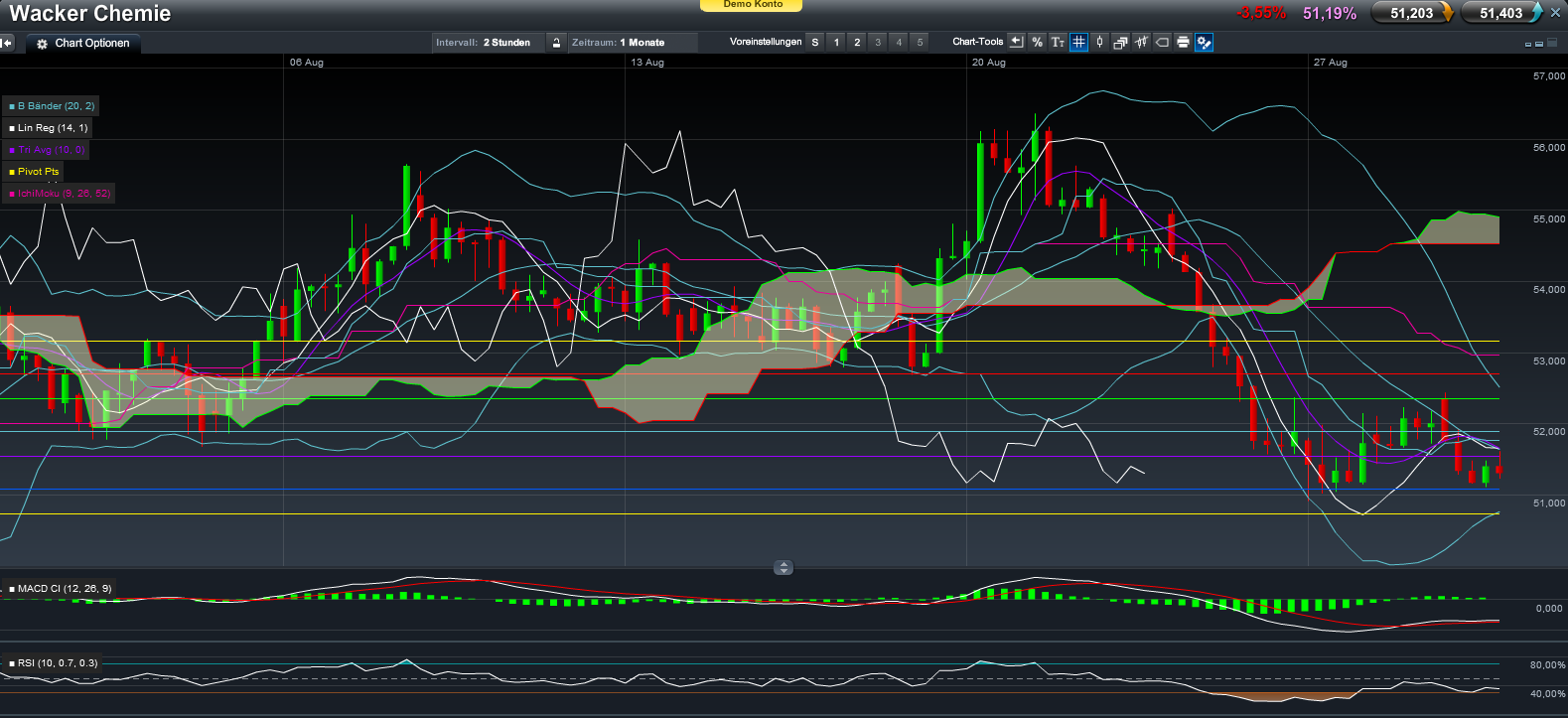Image resolution: width=1568 pixels, height=718 pixels.
Task: Toggle the lock between Intervall and Zeitraum
Action: tap(556, 43)
